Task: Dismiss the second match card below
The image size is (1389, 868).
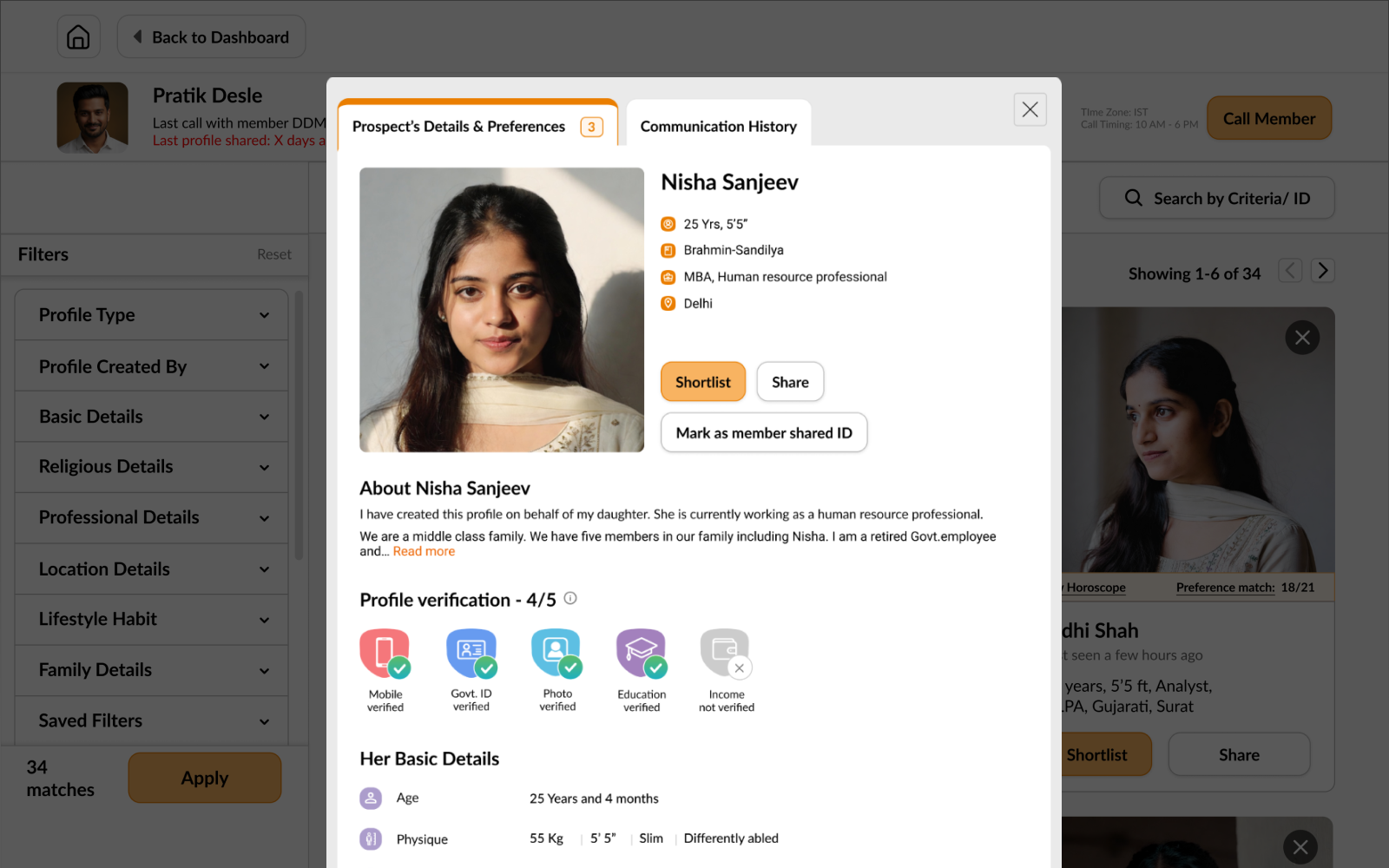Action: [x=1300, y=847]
